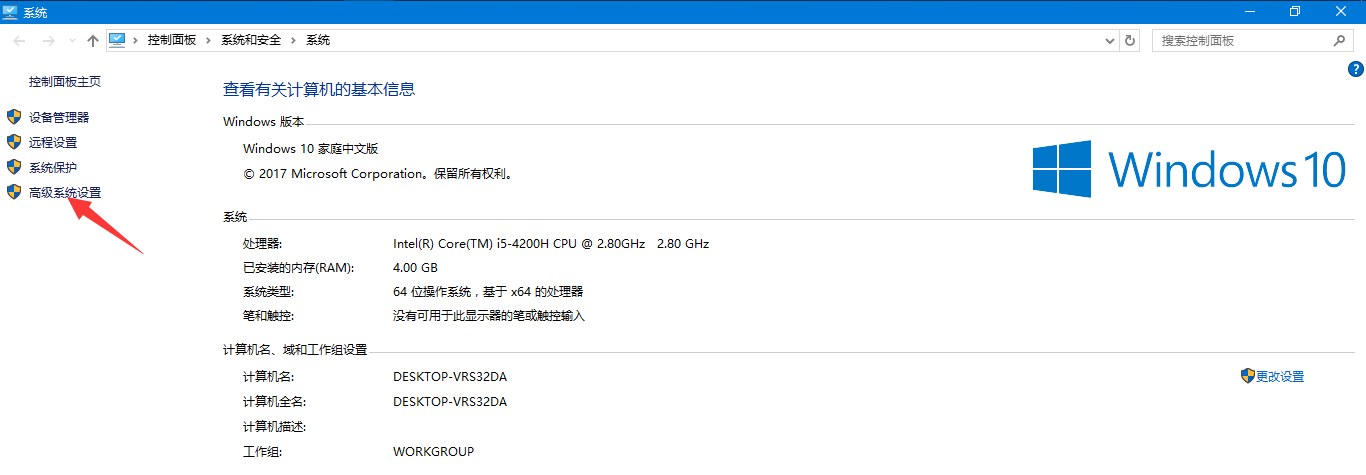Open 设备管理器 link

click(59, 117)
